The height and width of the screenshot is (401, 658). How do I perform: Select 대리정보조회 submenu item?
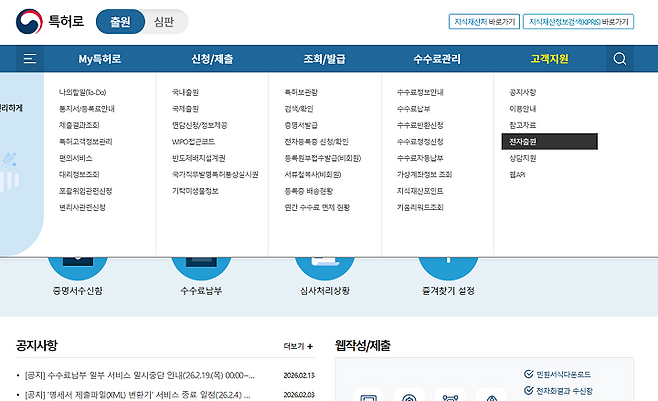click(x=79, y=174)
